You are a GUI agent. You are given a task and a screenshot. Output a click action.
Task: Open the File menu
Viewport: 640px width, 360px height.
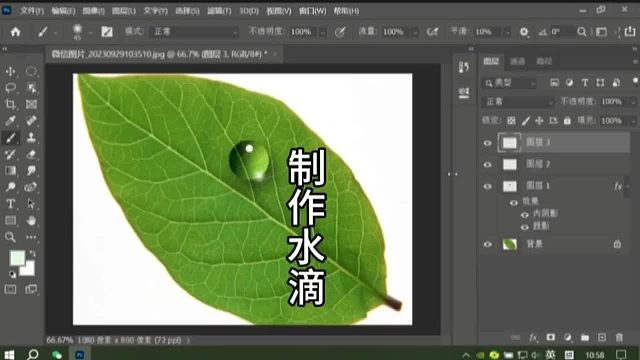[32, 11]
